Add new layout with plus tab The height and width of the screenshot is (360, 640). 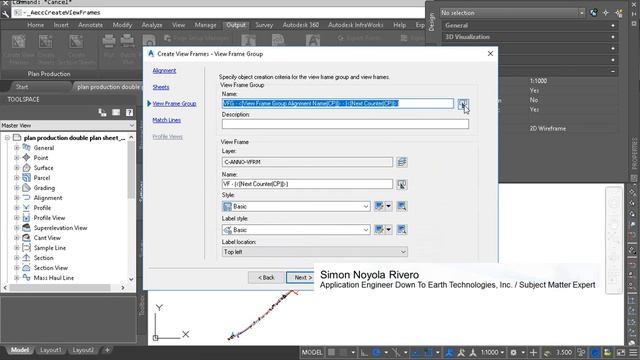click(x=107, y=350)
